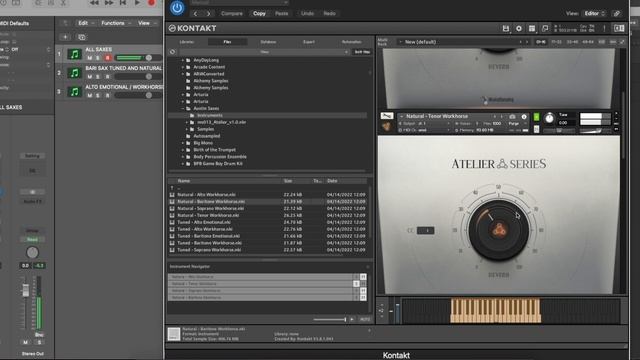Click the Copy button
Image resolution: width=640 pixels, height=360 pixels.
pos(259,13)
